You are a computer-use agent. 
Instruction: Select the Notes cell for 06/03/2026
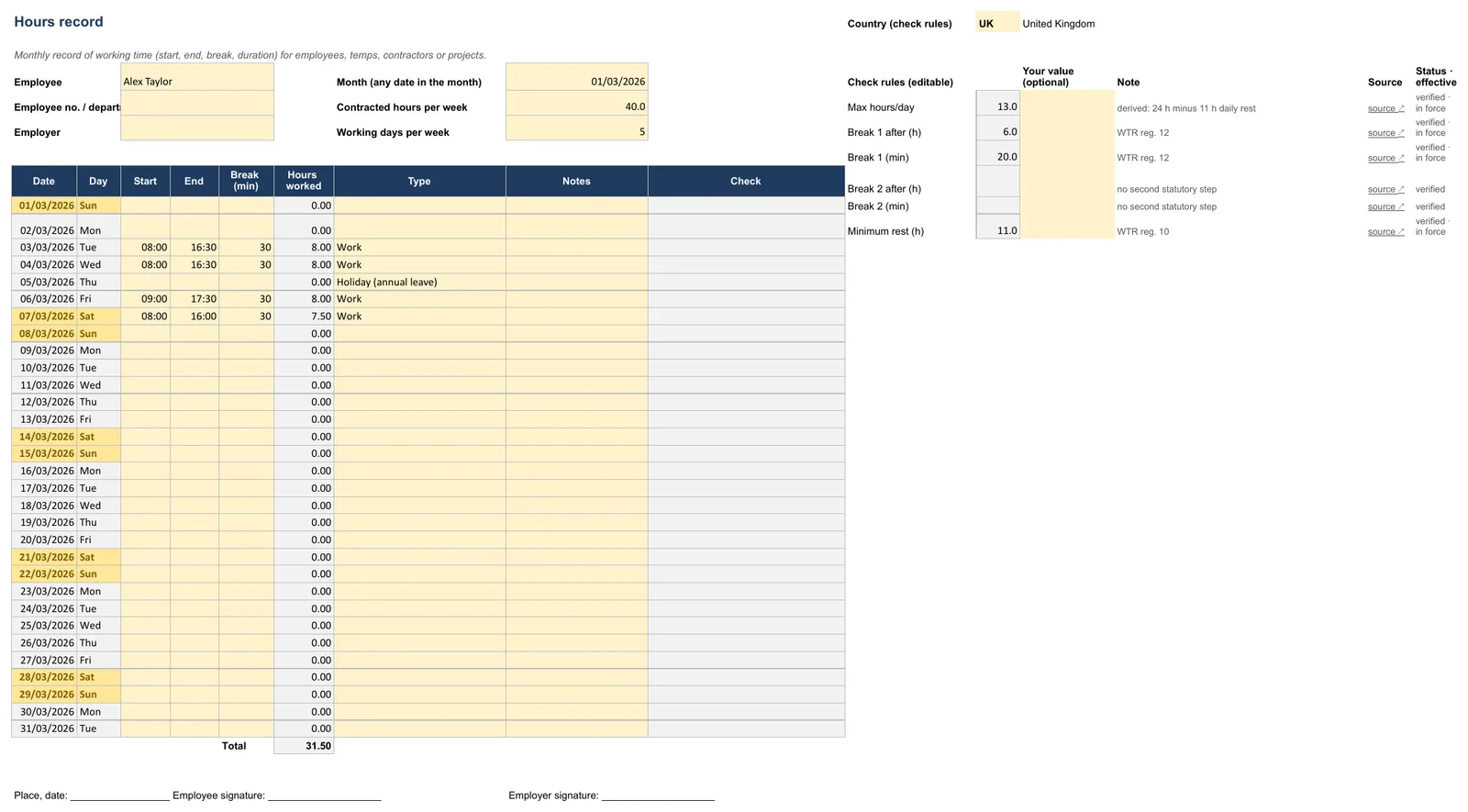576,299
